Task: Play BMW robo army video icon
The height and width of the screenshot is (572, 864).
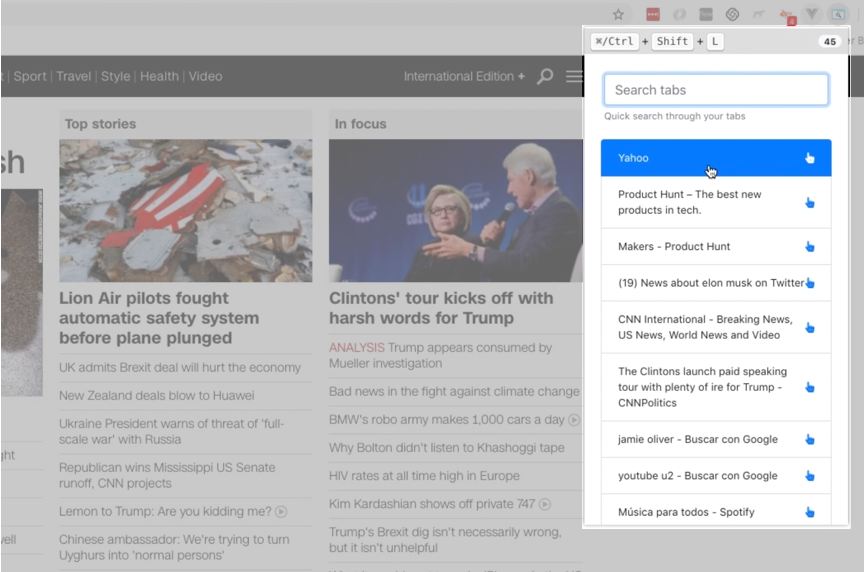Action: (574, 420)
